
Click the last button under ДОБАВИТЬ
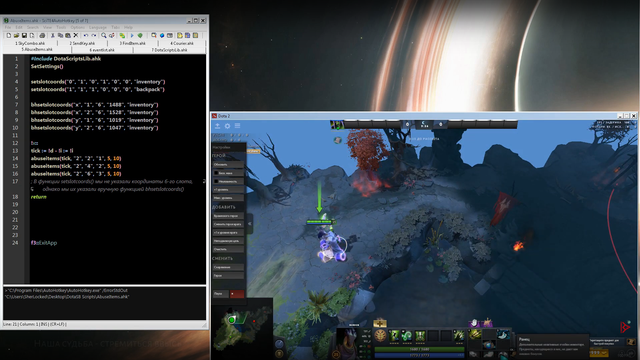pos(228,249)
